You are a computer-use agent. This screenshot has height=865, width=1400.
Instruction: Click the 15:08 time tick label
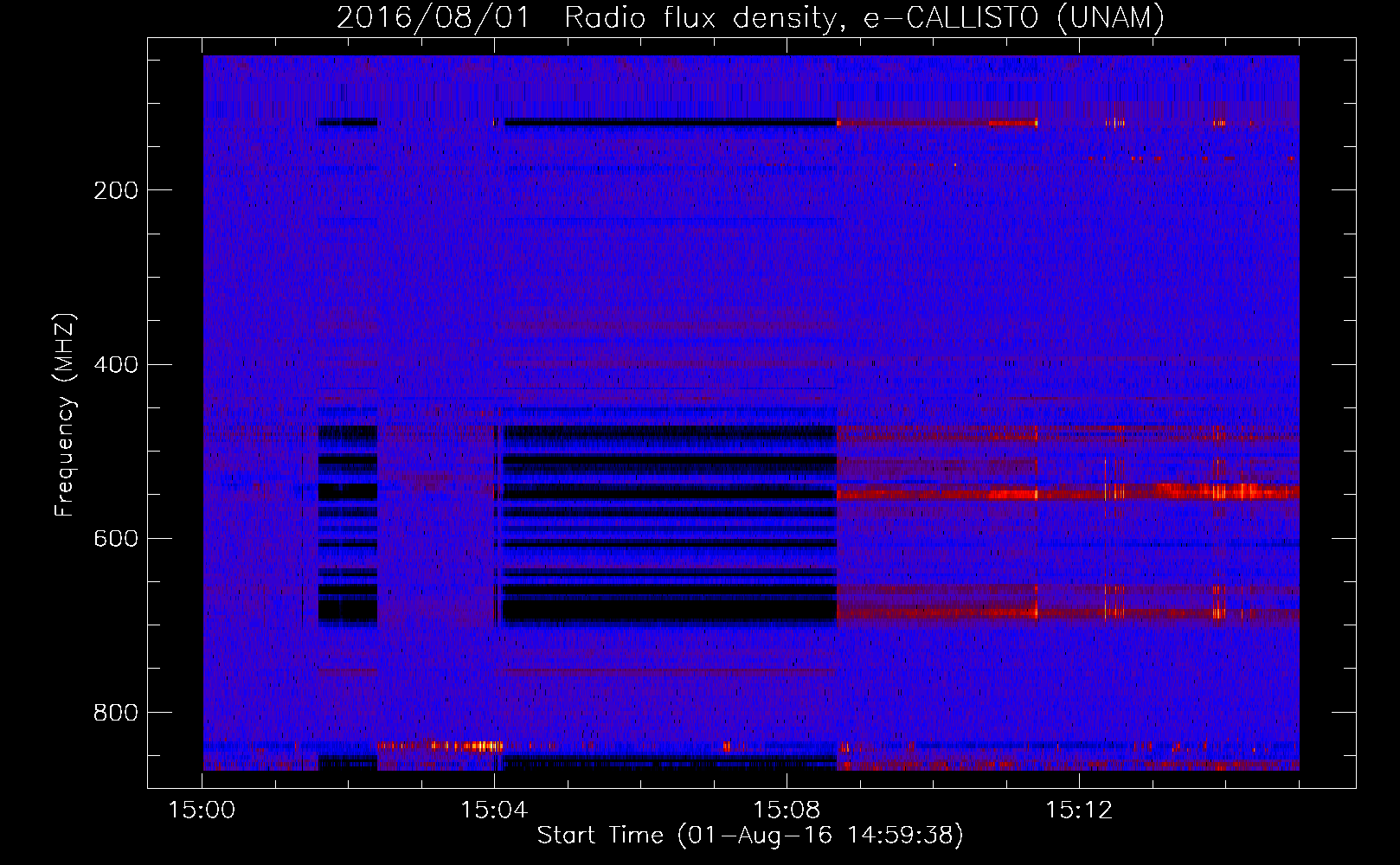pyautogui.click(x=787, y=811)
